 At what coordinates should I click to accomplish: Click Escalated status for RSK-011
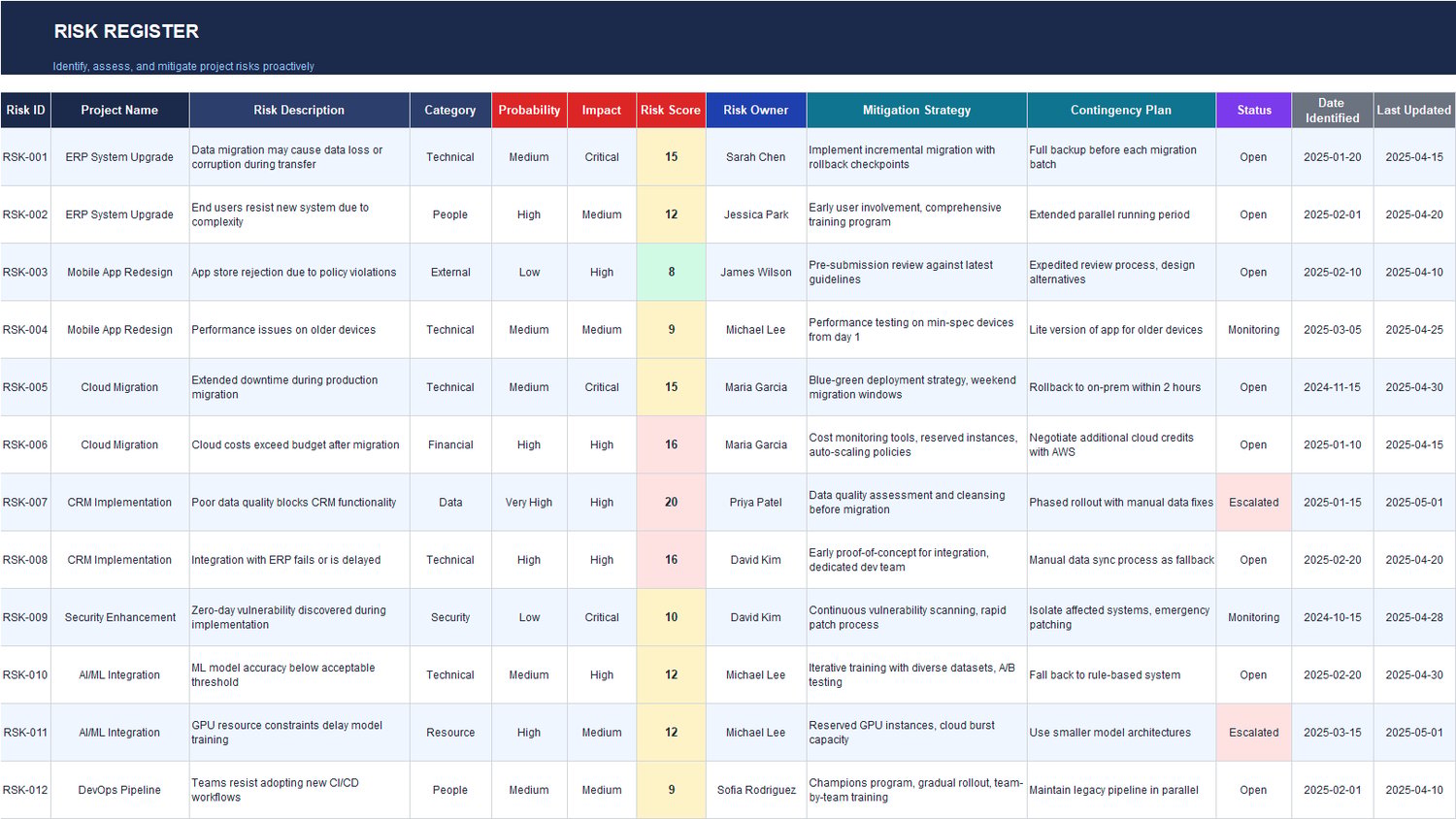1254,733
